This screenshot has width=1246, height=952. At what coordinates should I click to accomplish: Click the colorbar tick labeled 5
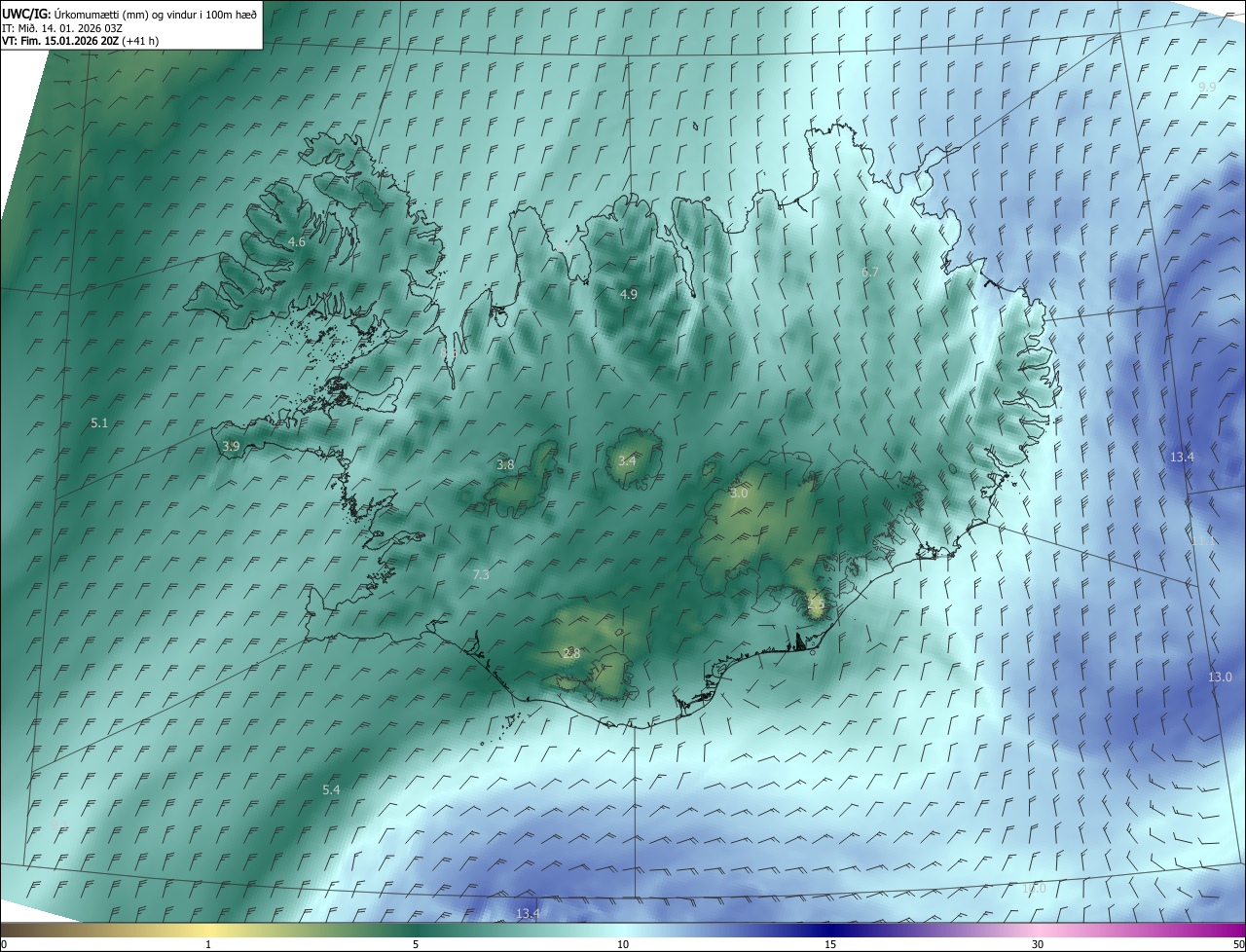pos(416,944)
